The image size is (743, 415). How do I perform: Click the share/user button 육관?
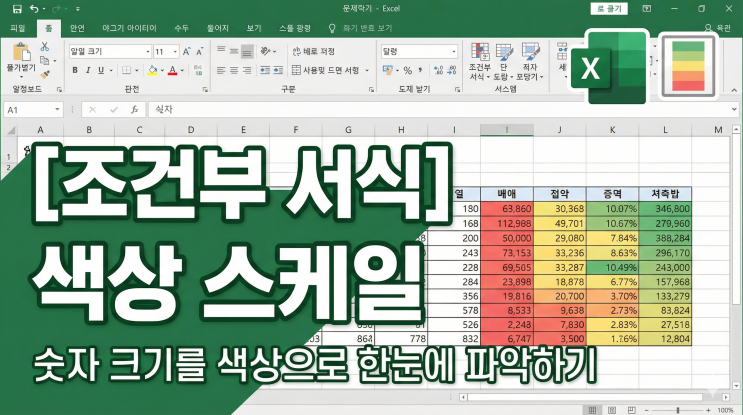(x=717, y=28)
